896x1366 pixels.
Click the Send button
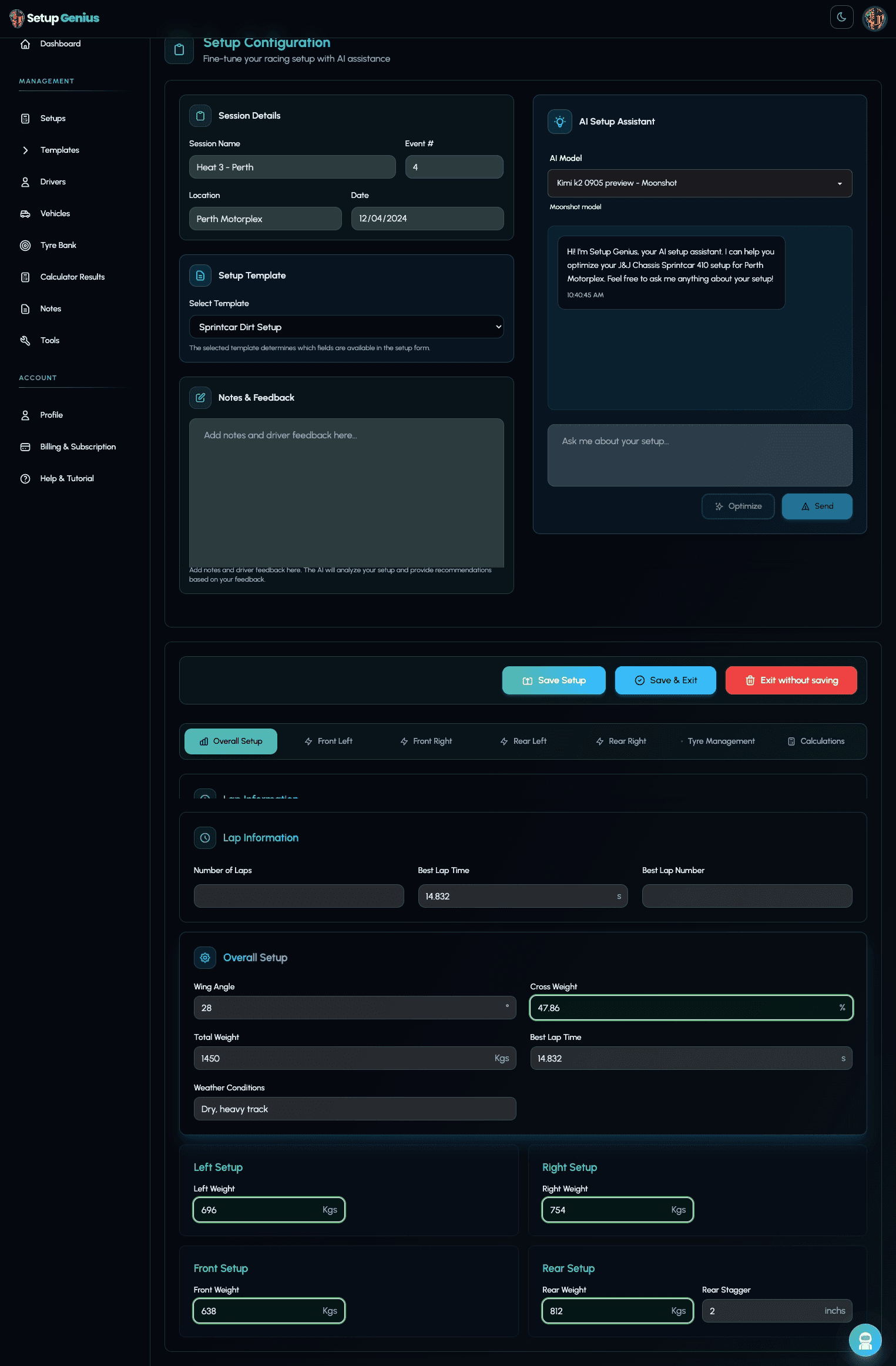pos(817,506)
